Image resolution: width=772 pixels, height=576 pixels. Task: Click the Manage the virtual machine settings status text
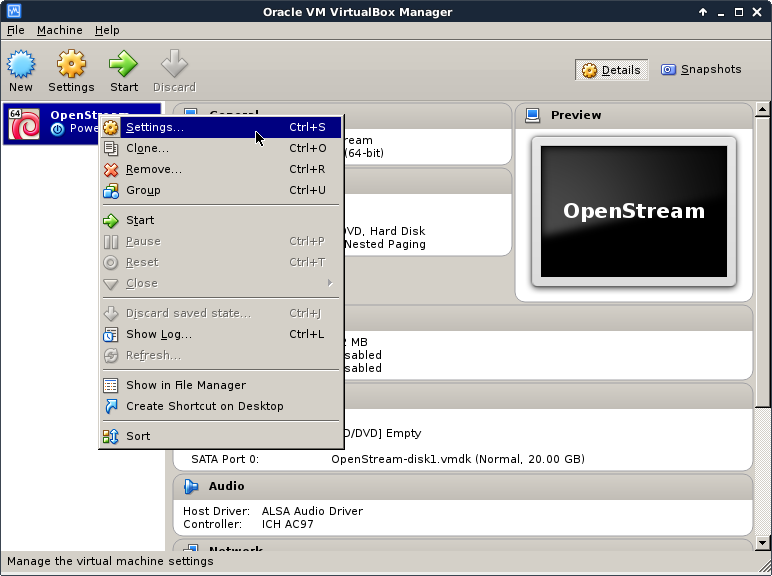click(x=110, y=561)
